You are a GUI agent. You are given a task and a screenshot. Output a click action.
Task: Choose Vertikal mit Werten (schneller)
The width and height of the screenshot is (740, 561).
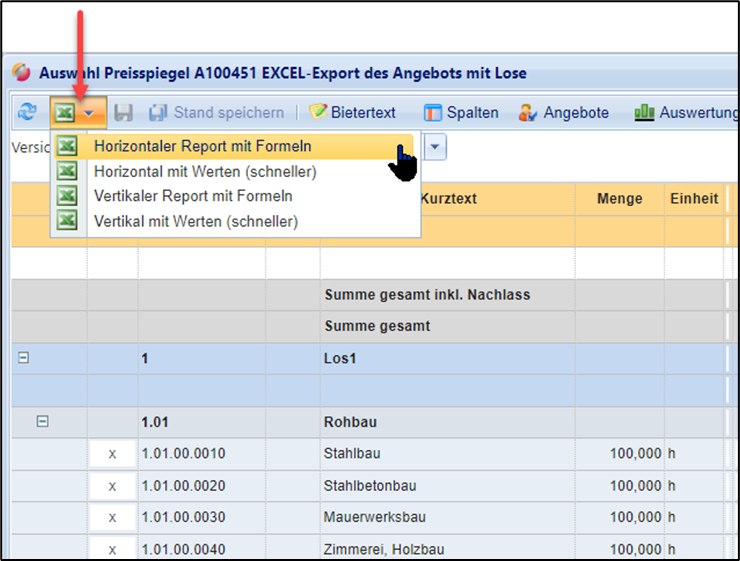coord(196,221)
